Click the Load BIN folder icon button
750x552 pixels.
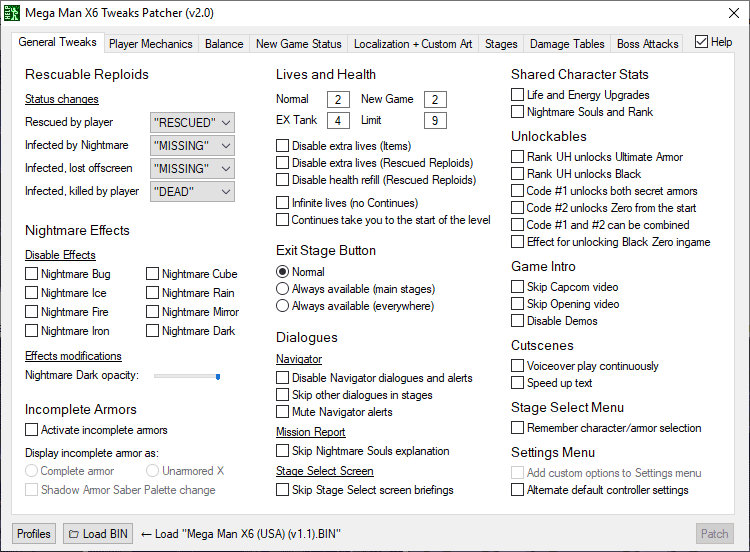pos(98,534)
